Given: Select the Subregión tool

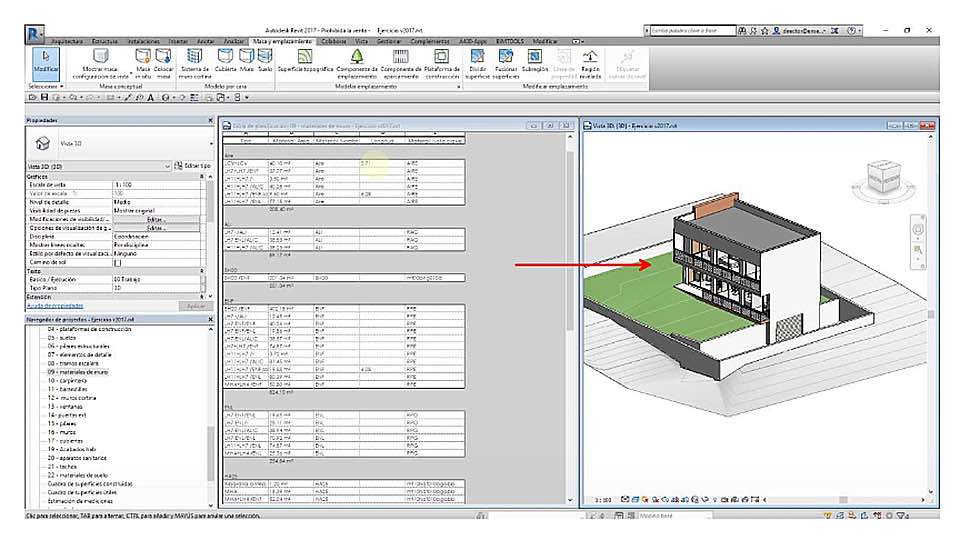Looking at the screenshot, I should 534,61.
